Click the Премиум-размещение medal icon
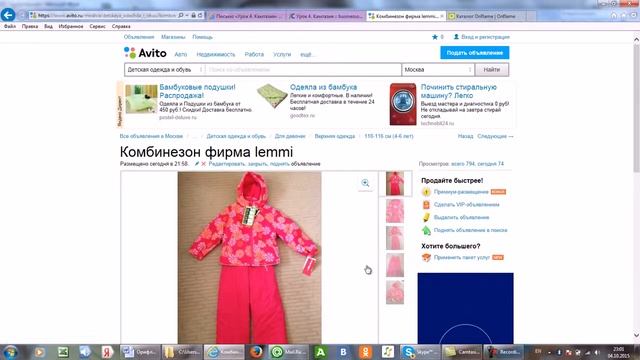This screenshot has width=640, height=360. pos(426,192)
